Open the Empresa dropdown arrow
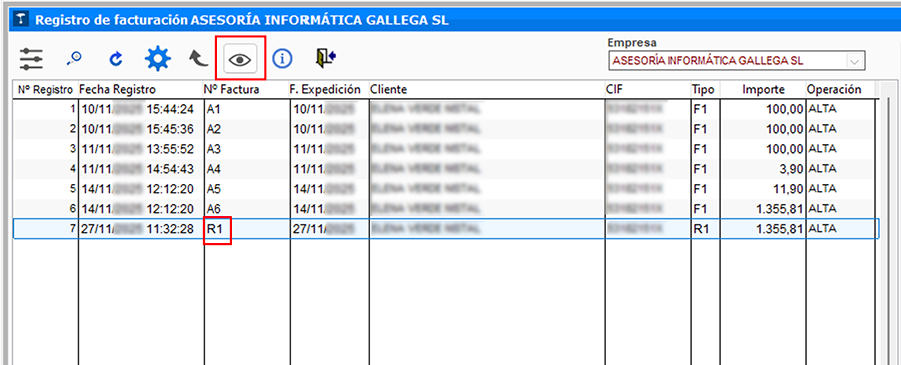The width and height of the screenshot is (901, 365). click(854, 61)
